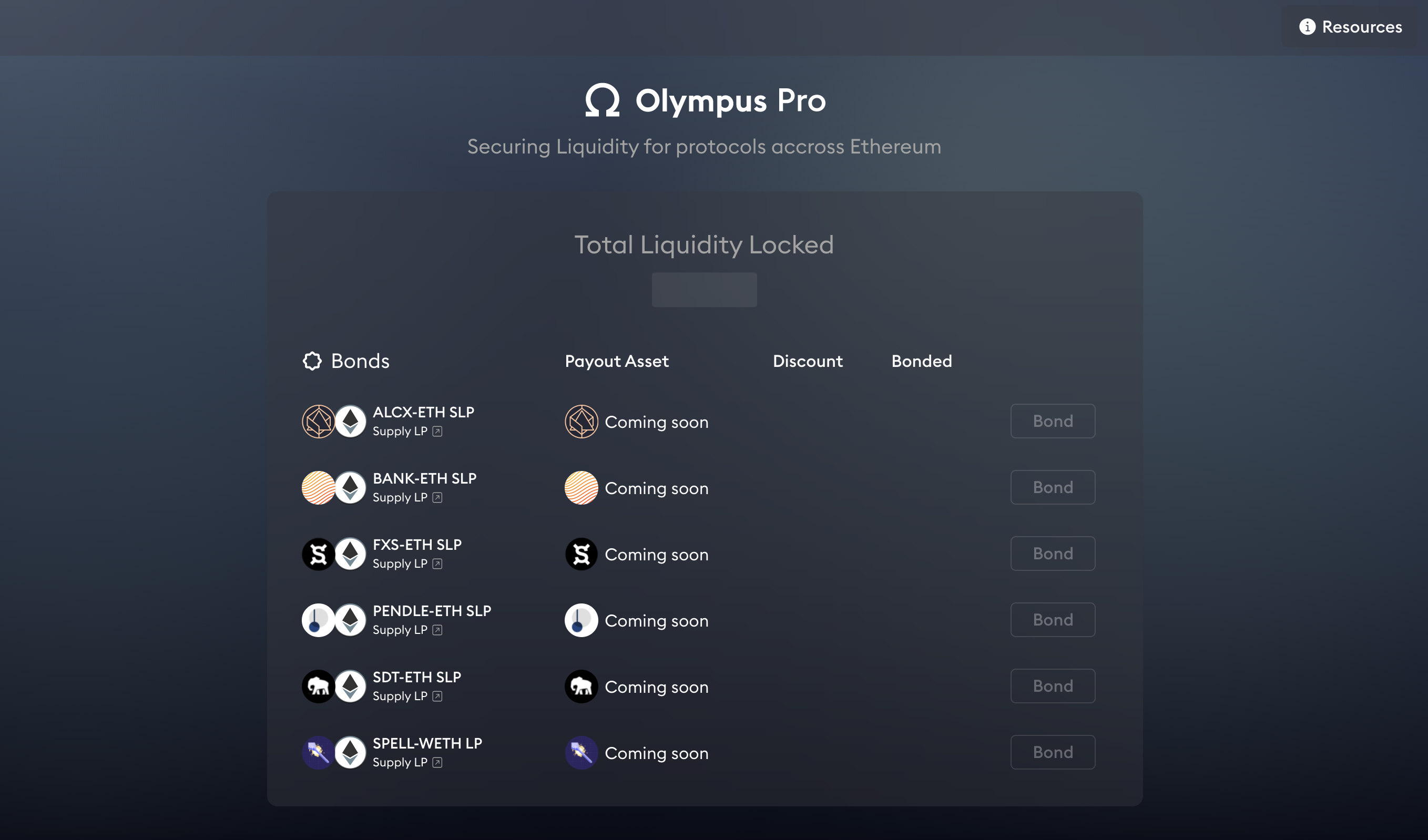The height and width of the screenshot is (840, 1428).
Task: Click the Discount column header
Action: (808, 361)
